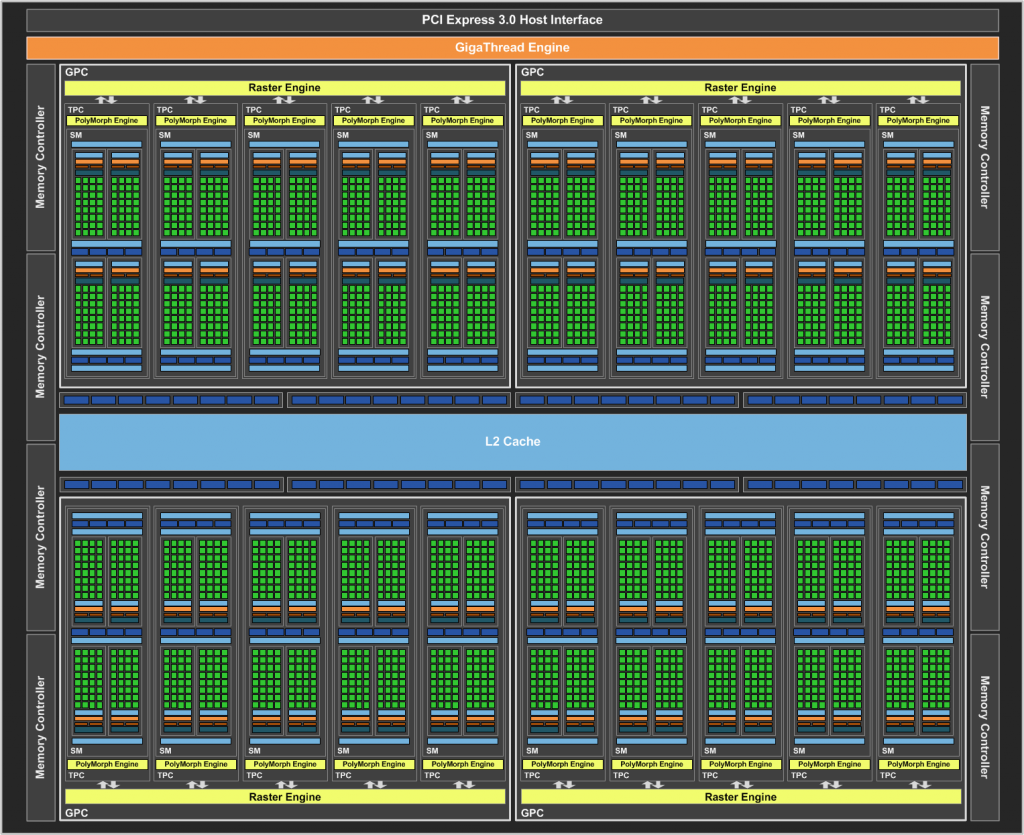
Task: Collapse the bottom-right TPC block
Action: coord(889,774)
